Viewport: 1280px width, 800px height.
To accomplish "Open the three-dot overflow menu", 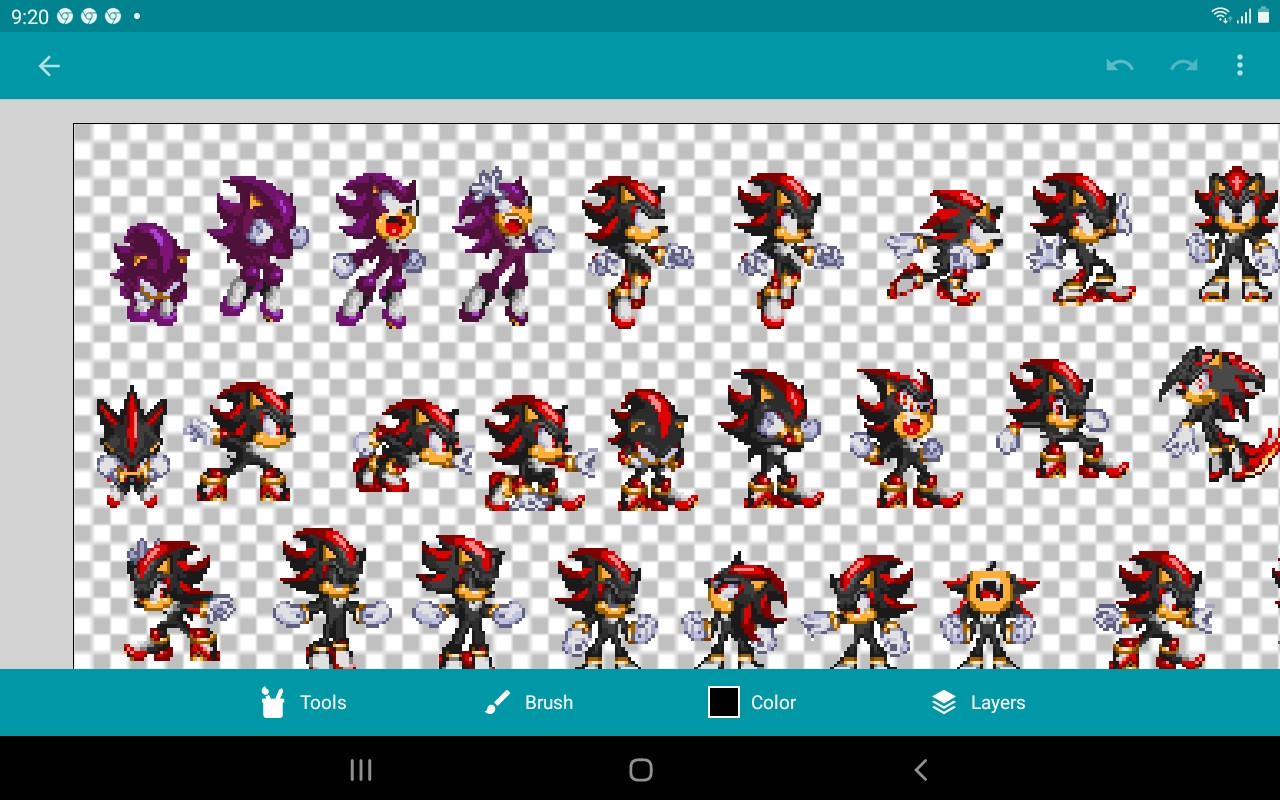I will [x=1240, y=66].
